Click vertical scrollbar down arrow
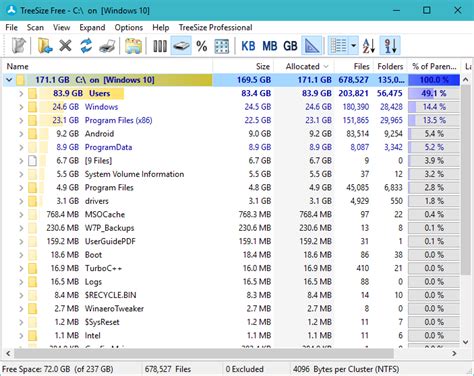 tap(466, 342)
